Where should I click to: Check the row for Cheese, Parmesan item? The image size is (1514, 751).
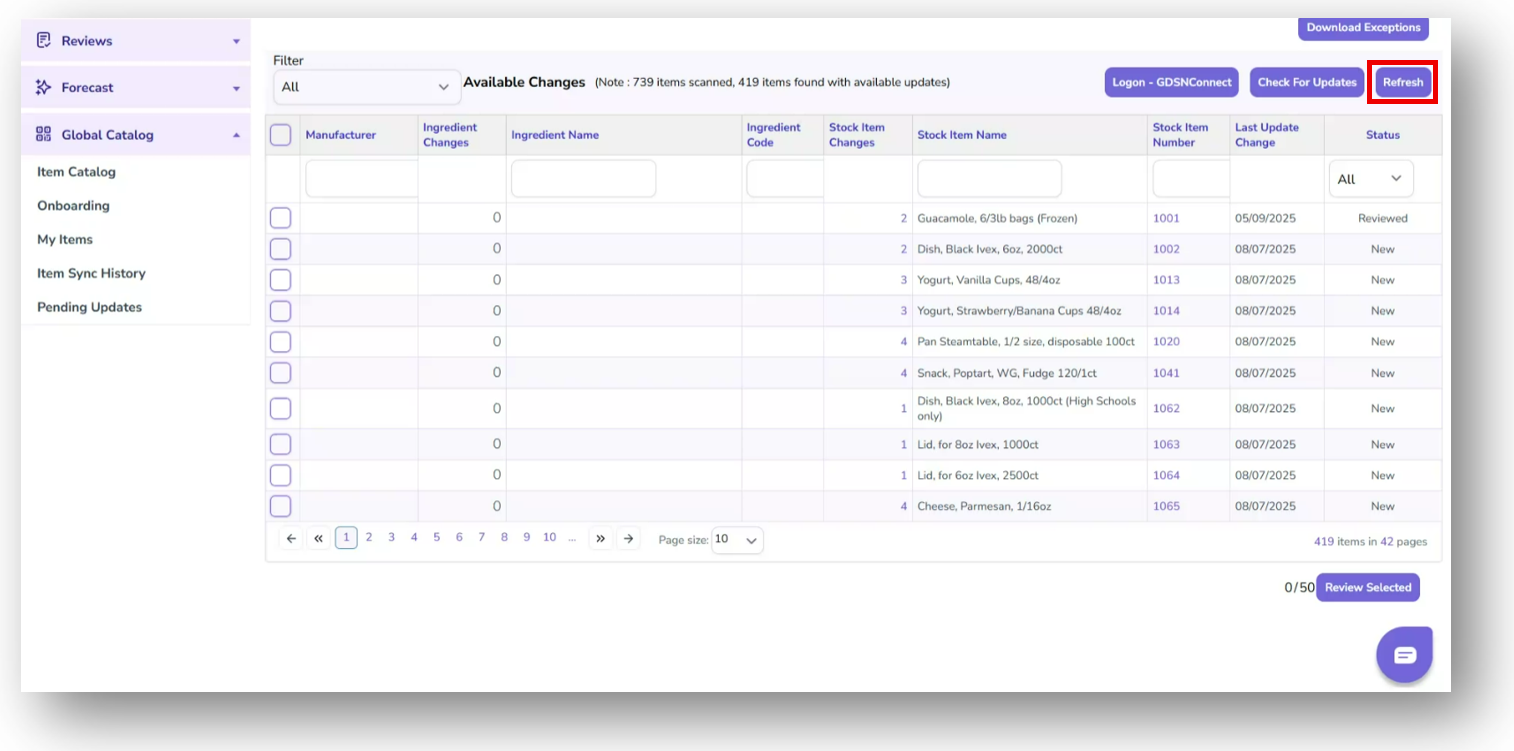(280, 506)
